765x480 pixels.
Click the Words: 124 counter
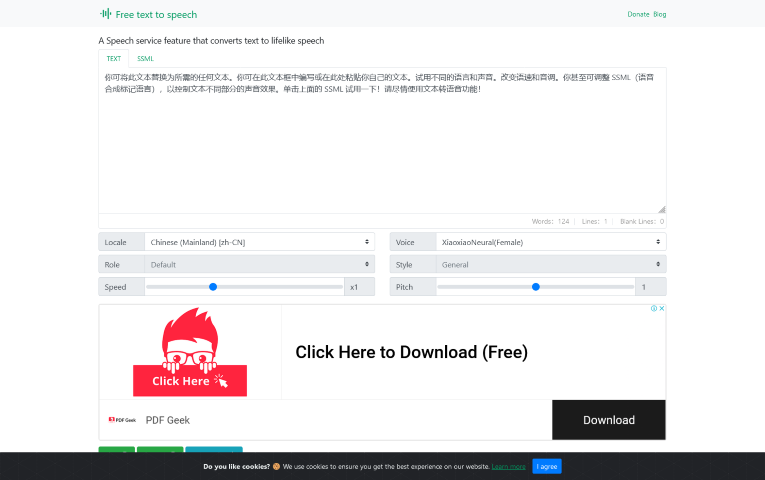(x=550, y=221)
